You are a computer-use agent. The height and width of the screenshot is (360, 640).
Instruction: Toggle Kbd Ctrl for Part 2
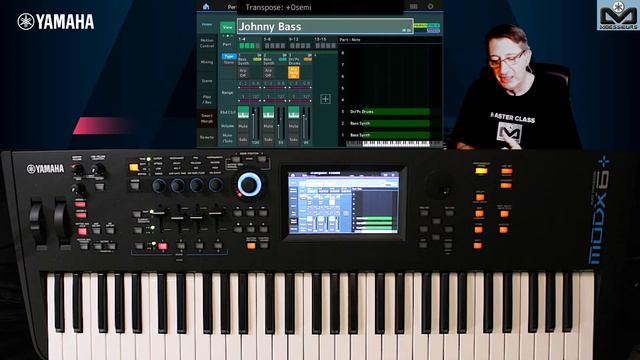268,113
